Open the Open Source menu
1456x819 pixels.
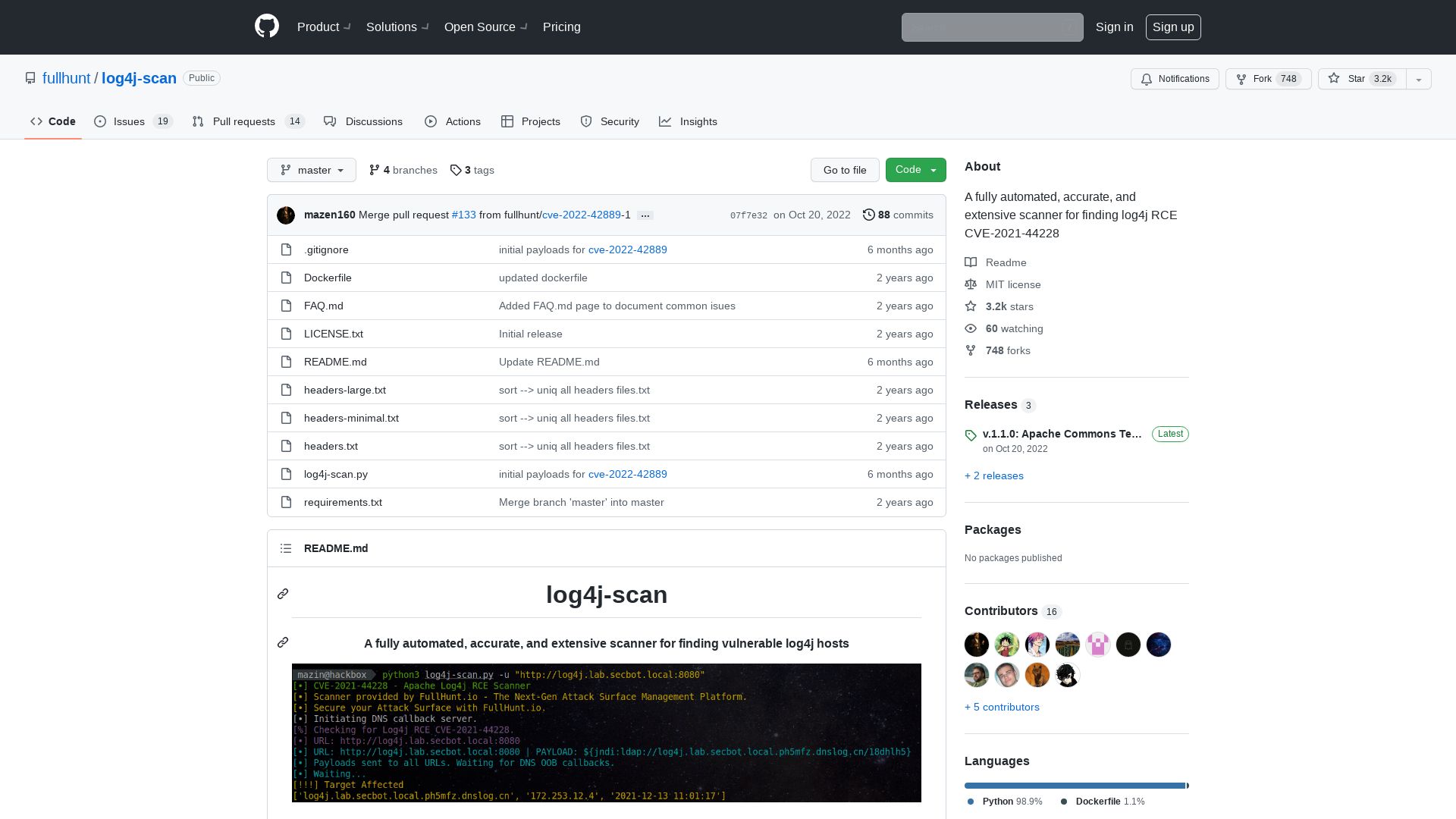486,27
